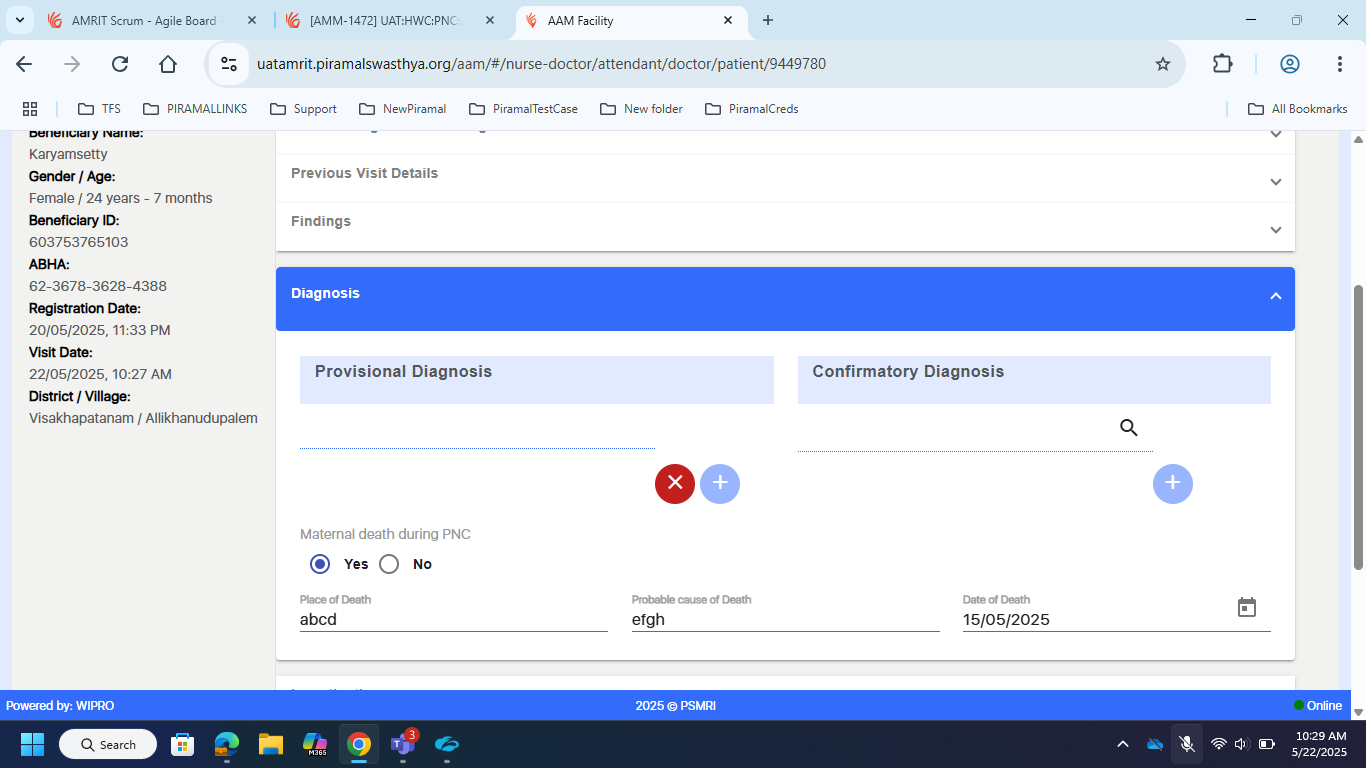1366x768 pixels.
Task: Open the New folder bookmark folder
Action: click(x=641, y=109)
